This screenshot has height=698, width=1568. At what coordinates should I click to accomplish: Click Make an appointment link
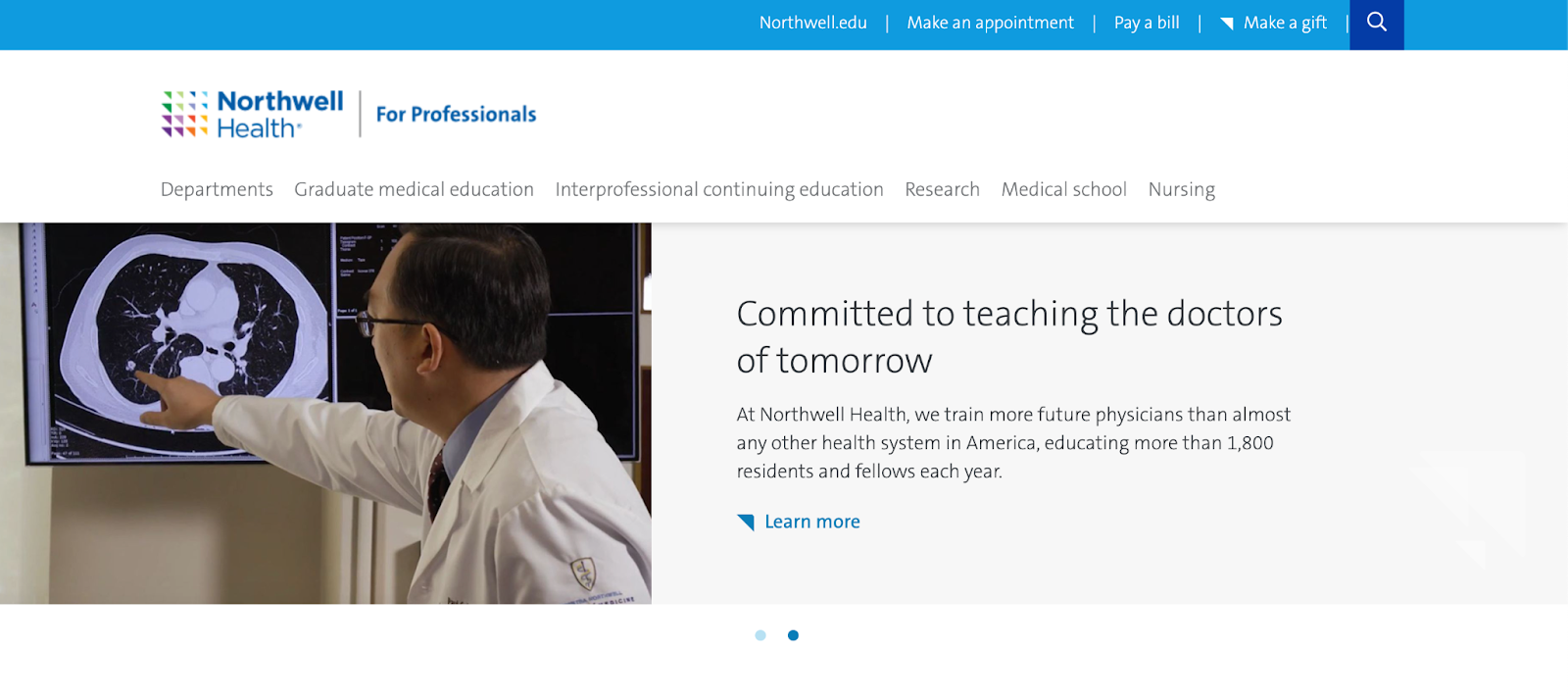point(990,23)
